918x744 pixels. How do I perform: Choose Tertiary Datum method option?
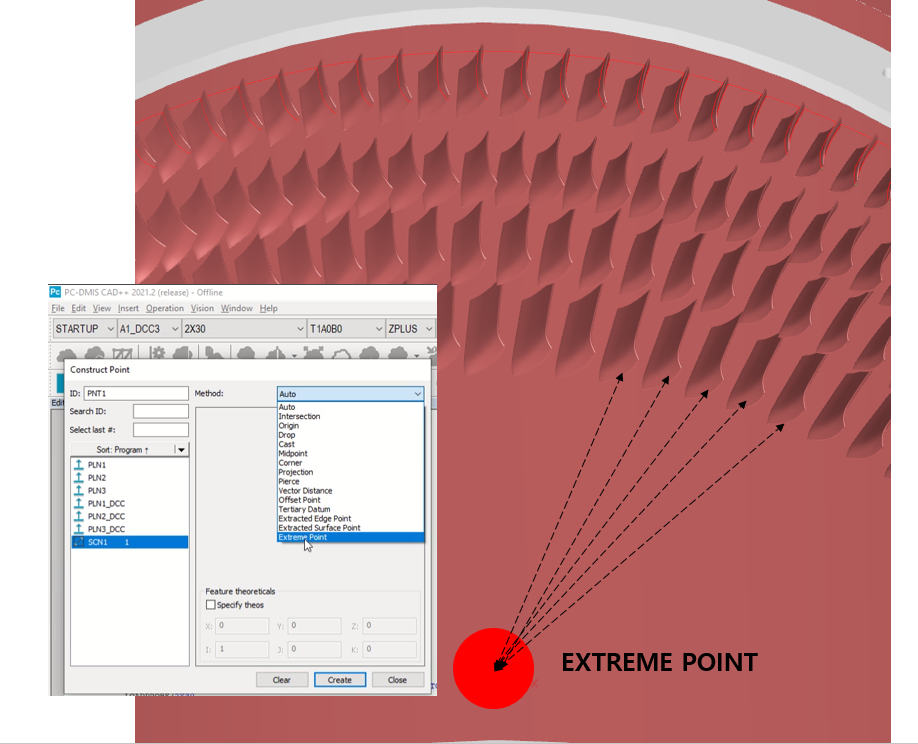pyautogui.click(x=350, y=509)
